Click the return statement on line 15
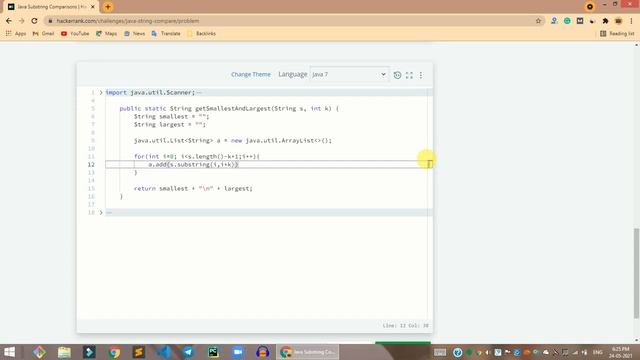The height and width of the screenshot is (360, 640). (x=193, y=189)
